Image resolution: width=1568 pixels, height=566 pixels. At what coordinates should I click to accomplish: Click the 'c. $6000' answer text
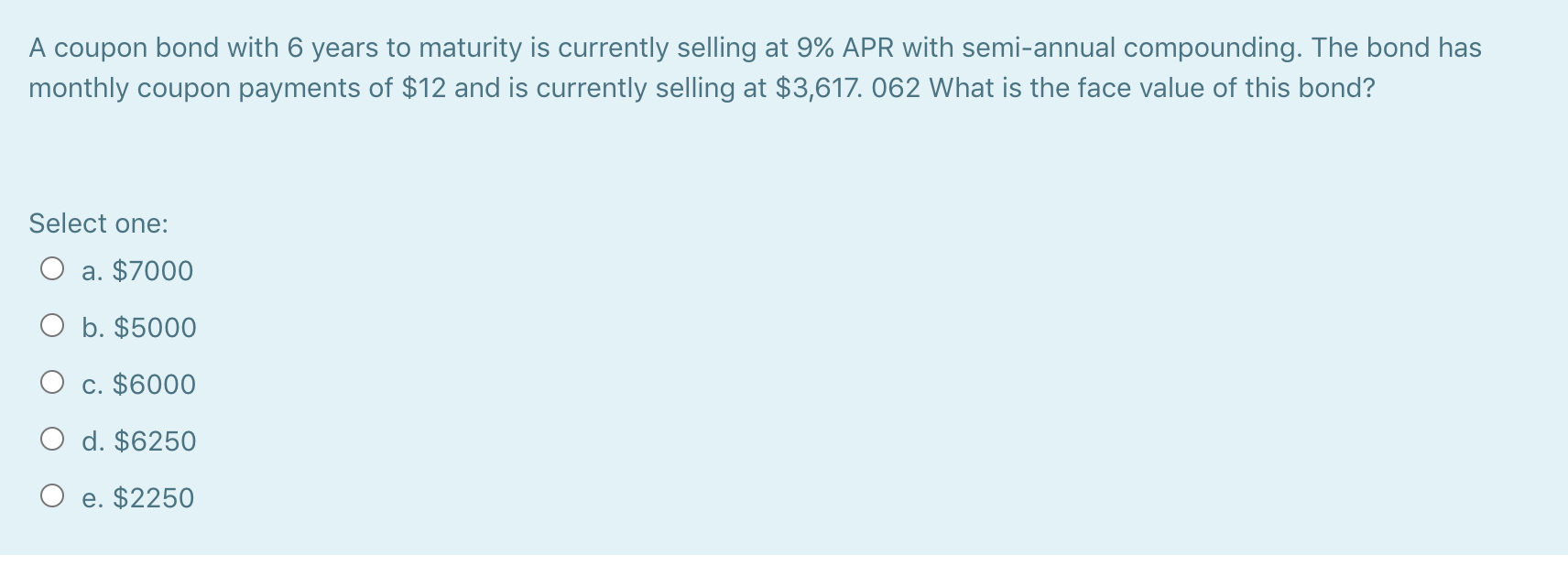click(x=139, y=385)
